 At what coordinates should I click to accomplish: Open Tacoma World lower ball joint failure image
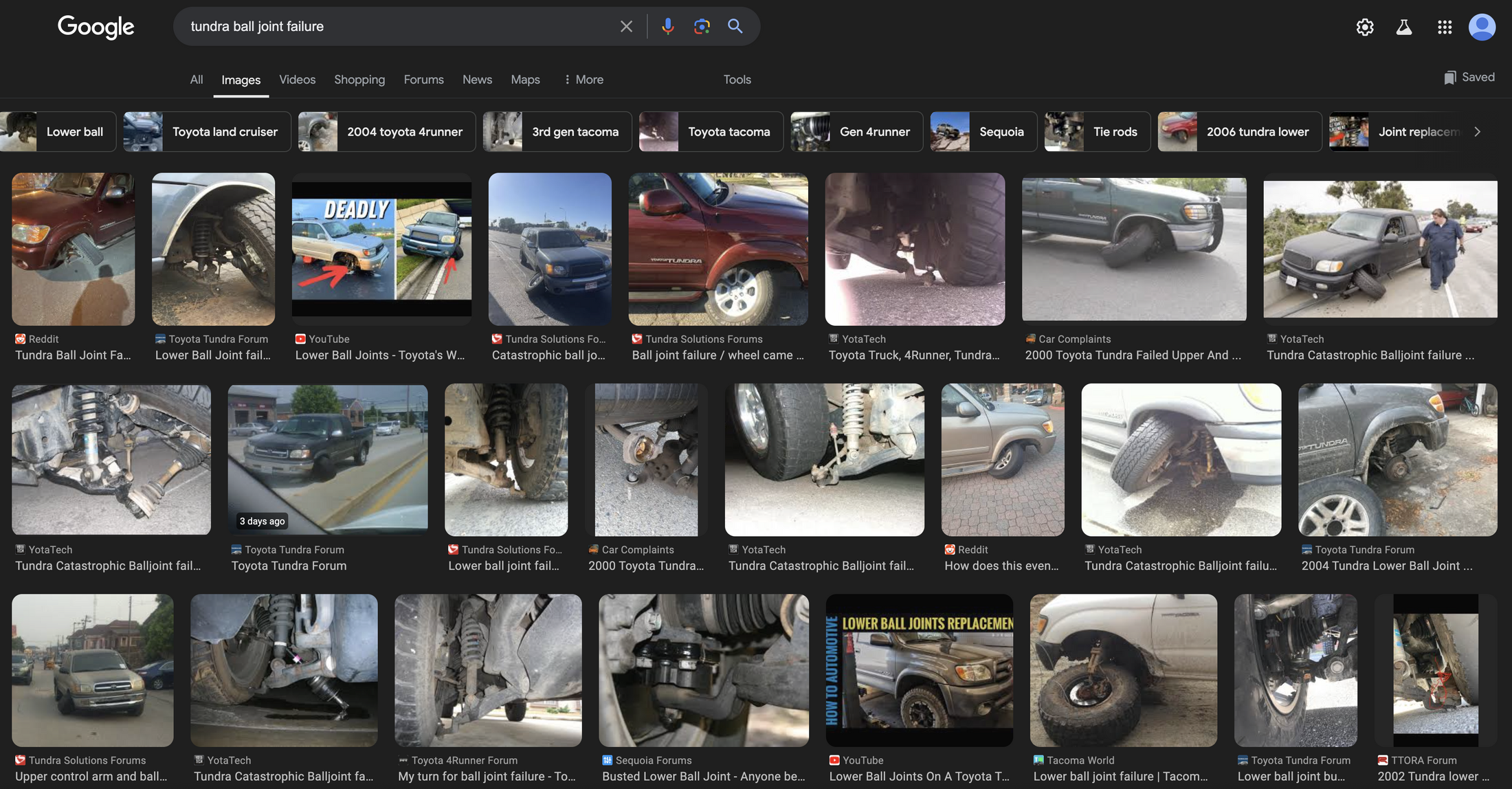1124,670
